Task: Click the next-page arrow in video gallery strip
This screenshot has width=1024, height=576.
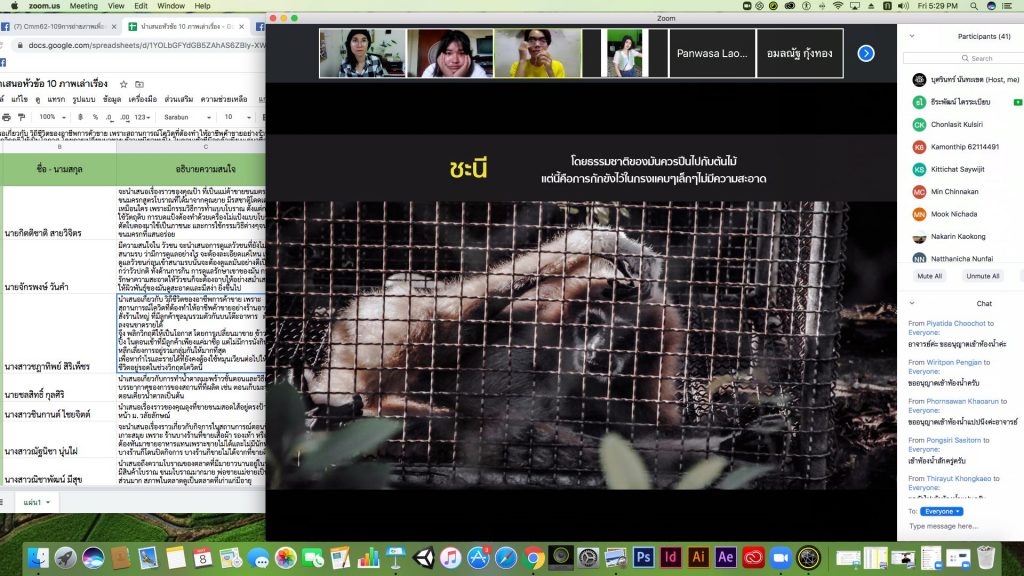Action: pos(866,53)
